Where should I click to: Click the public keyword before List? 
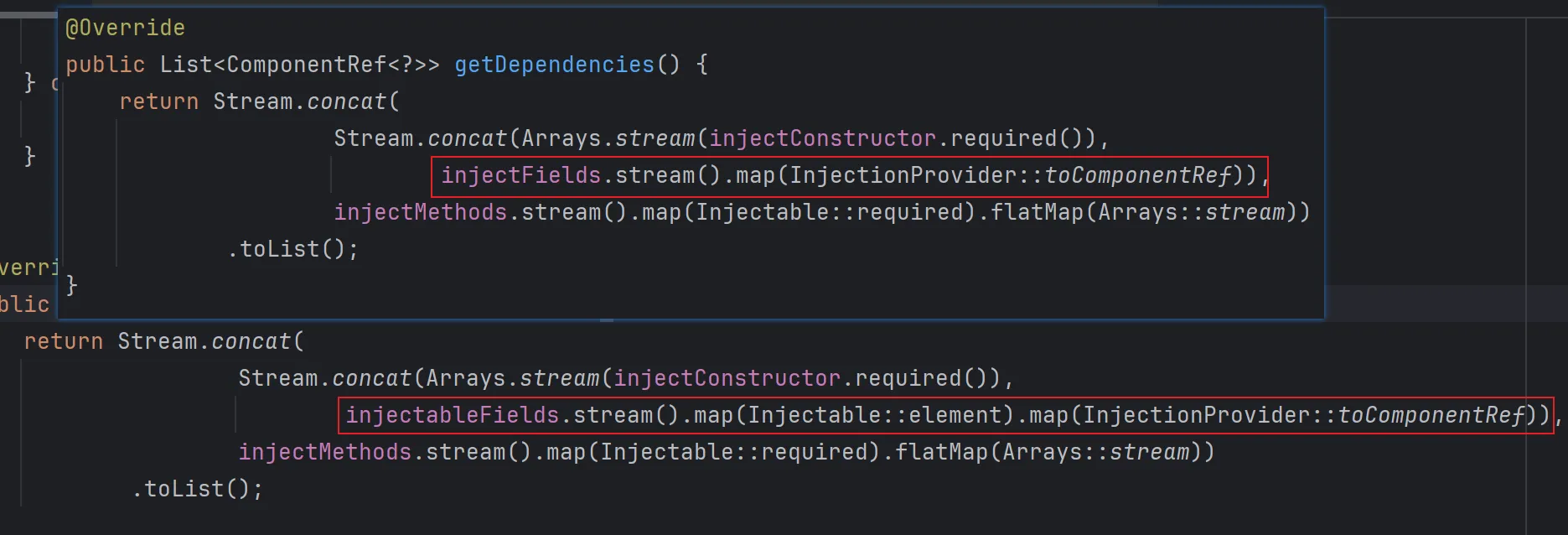(105, 65)
